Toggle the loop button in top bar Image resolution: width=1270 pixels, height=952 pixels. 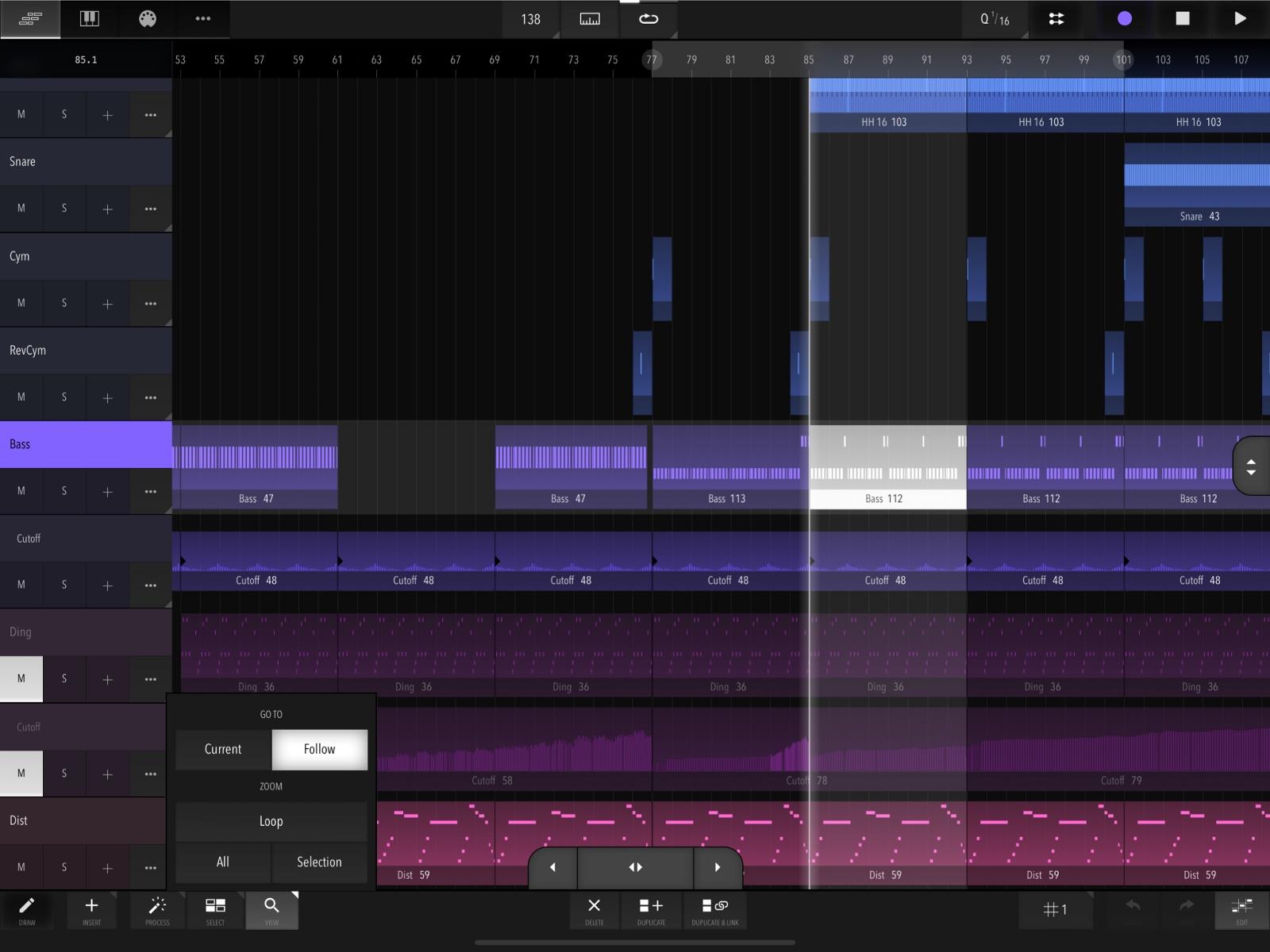(648, 18)
